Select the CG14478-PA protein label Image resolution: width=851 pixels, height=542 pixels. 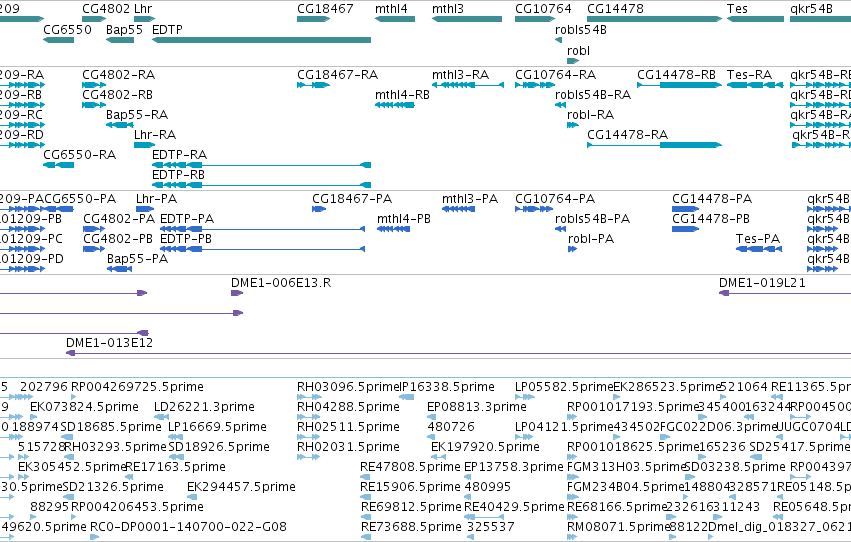point(712,199)
